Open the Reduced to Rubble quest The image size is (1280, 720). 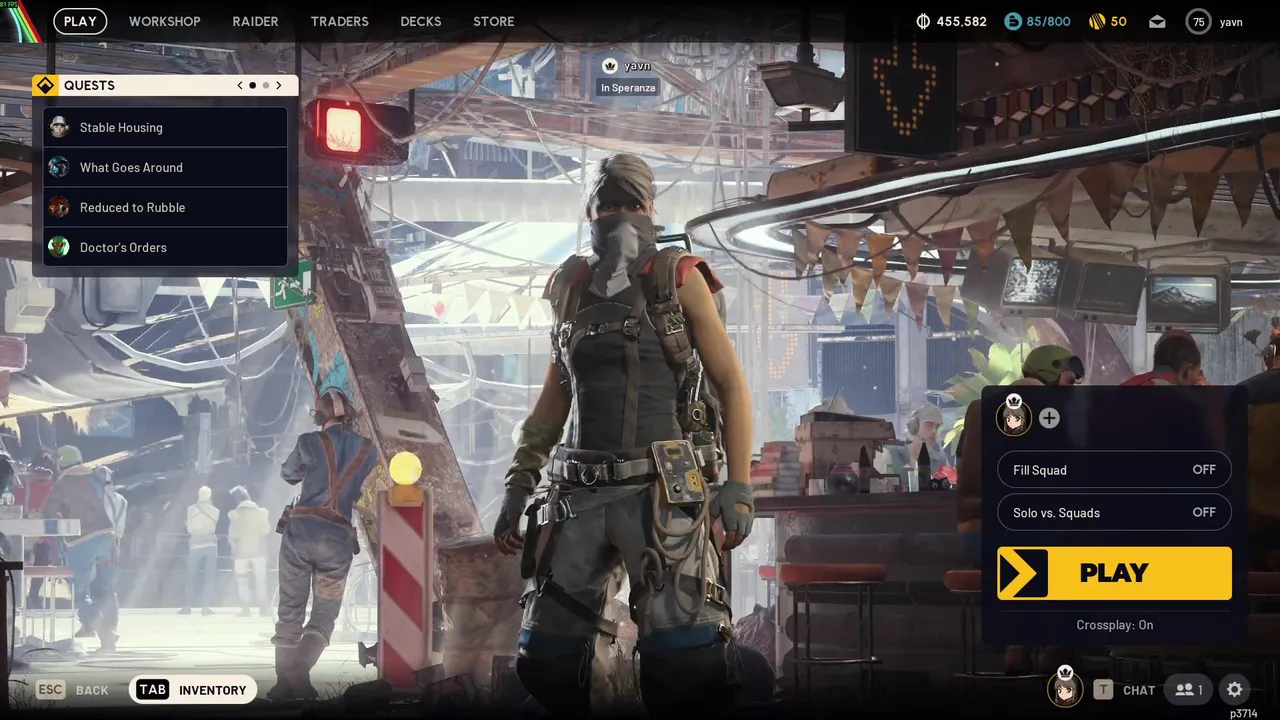[x=165, y=207]
